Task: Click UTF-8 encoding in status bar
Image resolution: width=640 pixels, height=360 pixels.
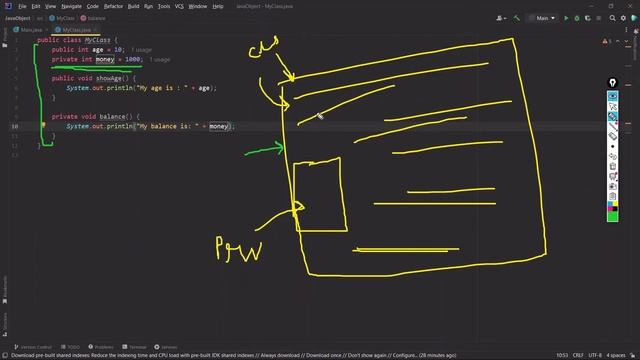Action: [595, 356]
